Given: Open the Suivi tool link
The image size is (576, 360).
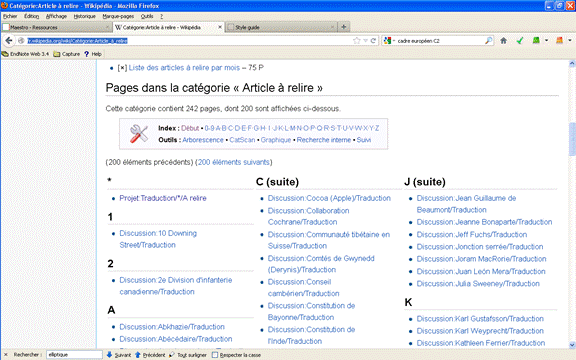Looking at the screenshot, I should (364, 140).
